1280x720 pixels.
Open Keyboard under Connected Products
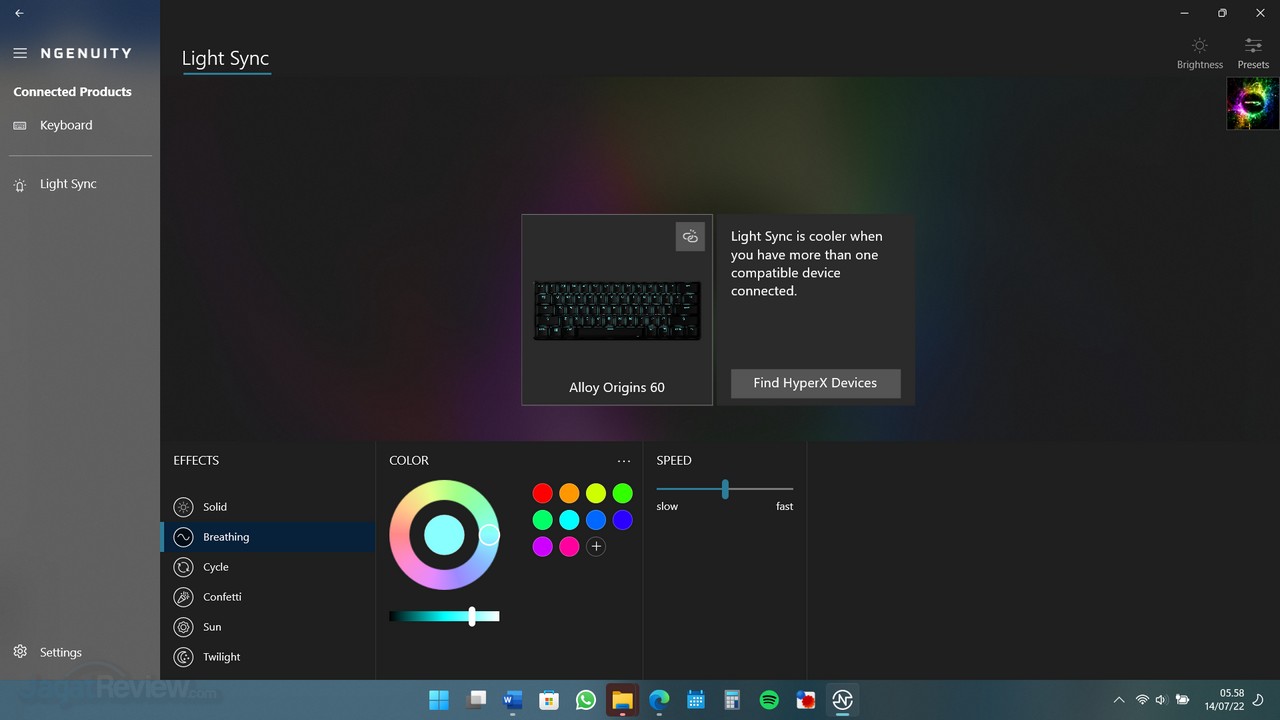click(x=66, y=125)
